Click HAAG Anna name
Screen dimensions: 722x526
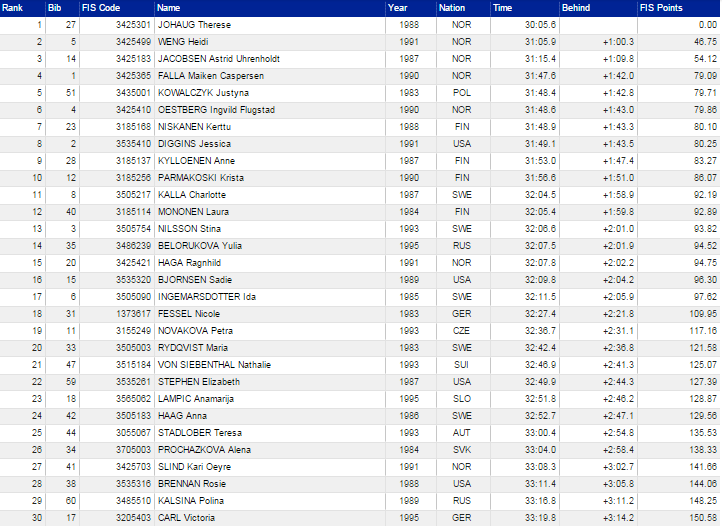[182, 417]
